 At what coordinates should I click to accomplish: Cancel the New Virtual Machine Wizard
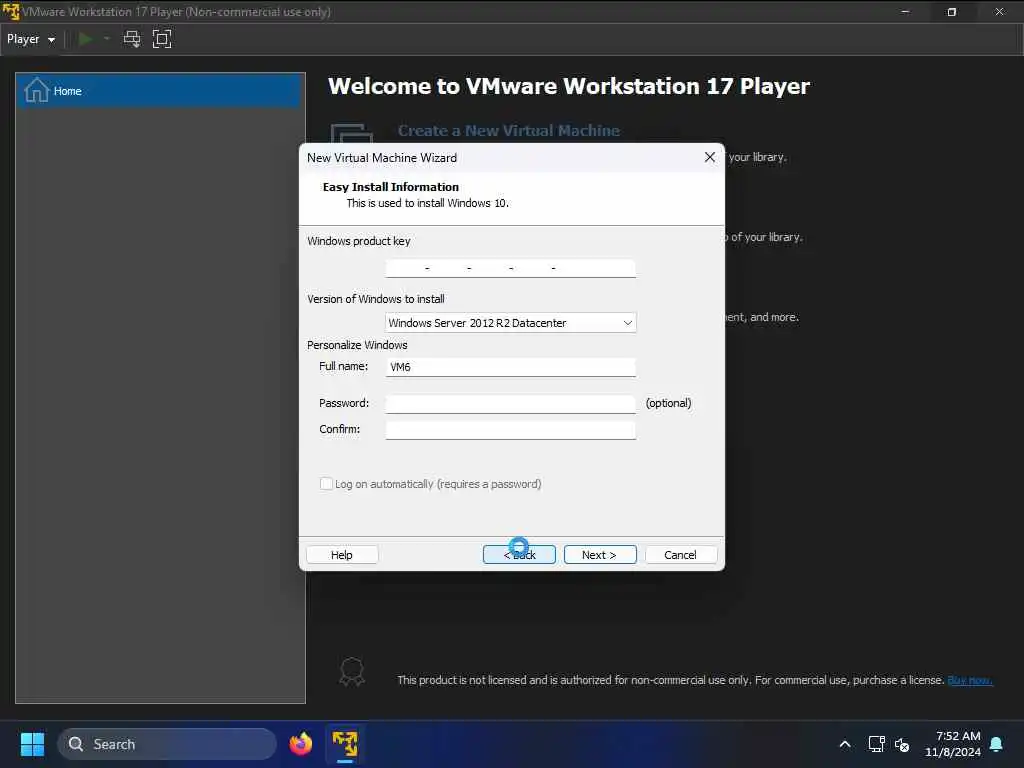tap(680, 554)
